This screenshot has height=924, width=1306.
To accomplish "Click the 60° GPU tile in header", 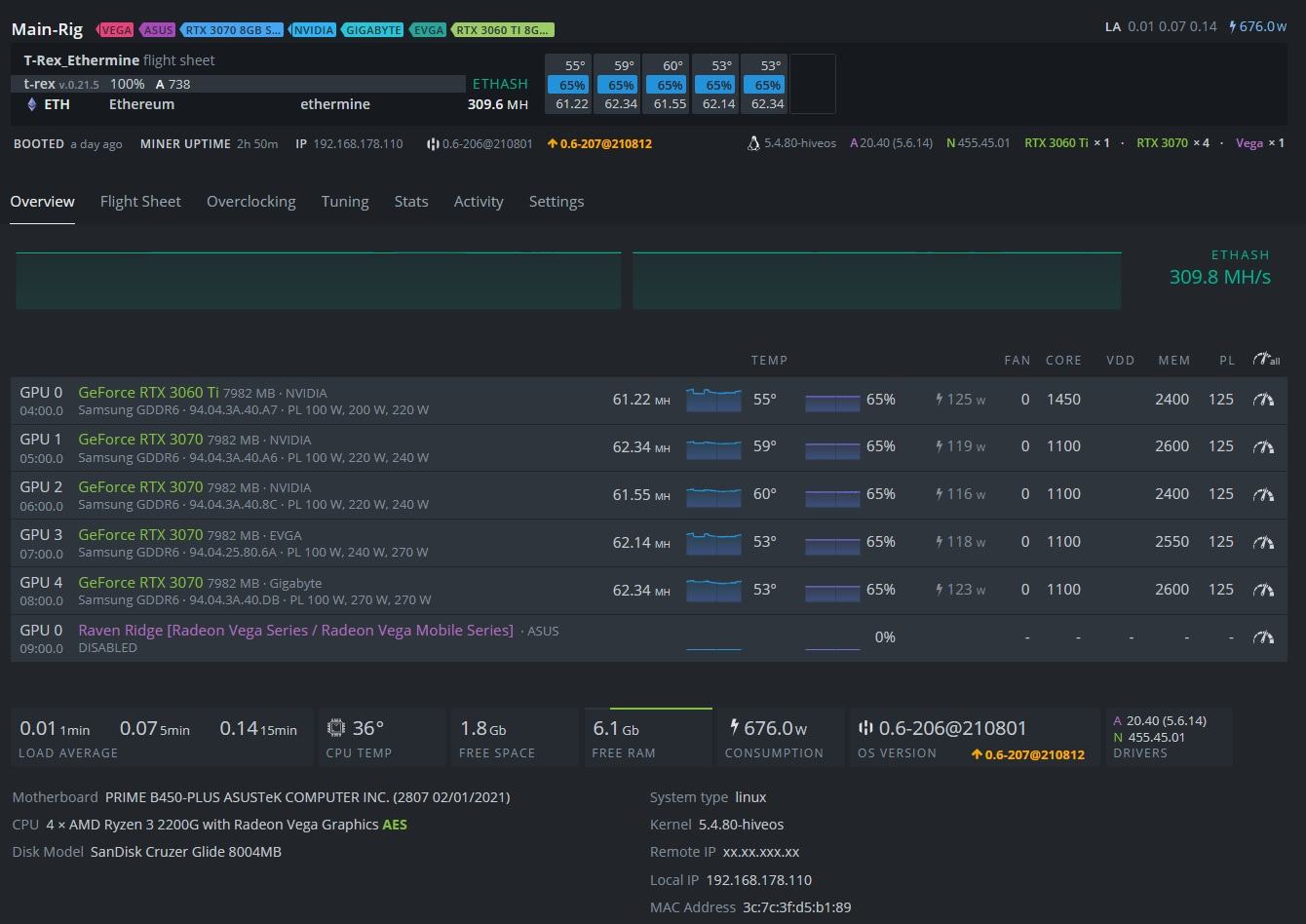I will [x=665, y=84].
